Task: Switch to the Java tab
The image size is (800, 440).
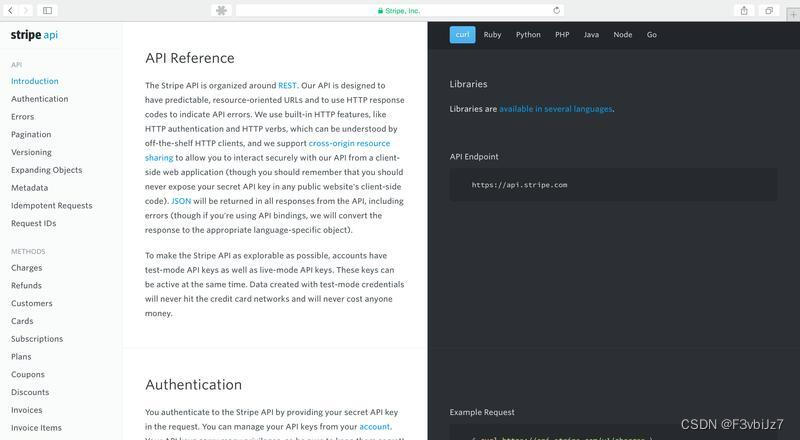Action: click(x=591, y=35)
